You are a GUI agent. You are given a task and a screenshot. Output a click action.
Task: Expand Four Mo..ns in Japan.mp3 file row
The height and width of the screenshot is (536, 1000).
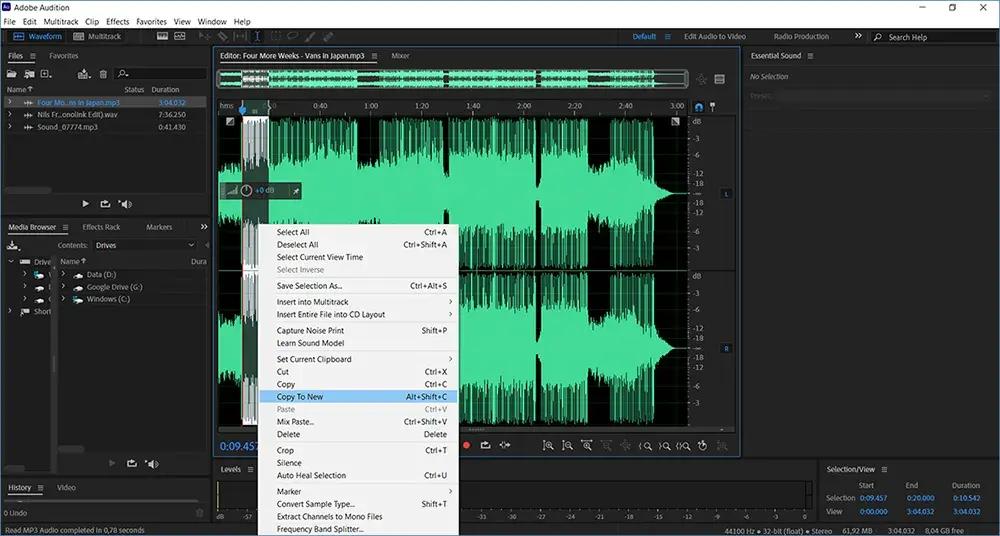click(10, 102)
